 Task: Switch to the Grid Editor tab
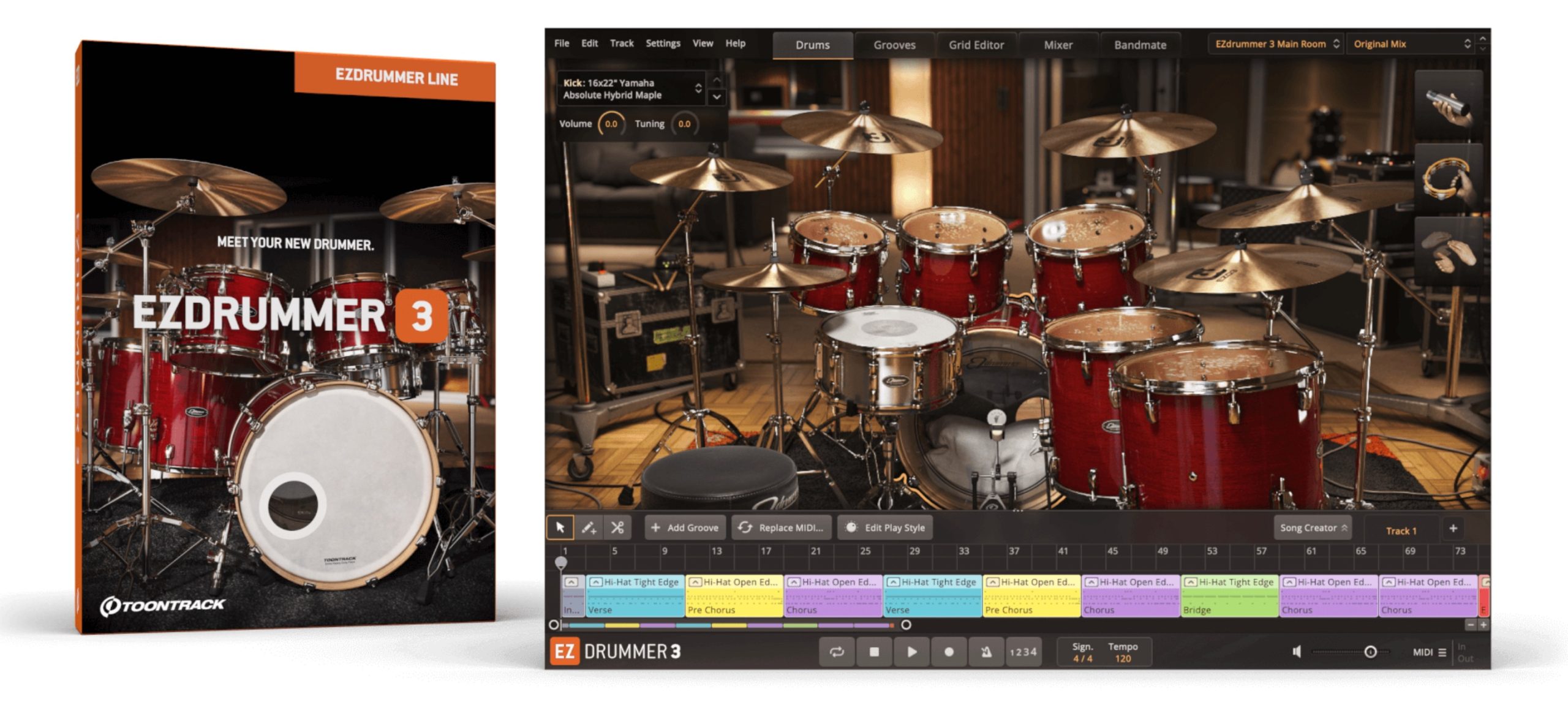pos(976,45)
